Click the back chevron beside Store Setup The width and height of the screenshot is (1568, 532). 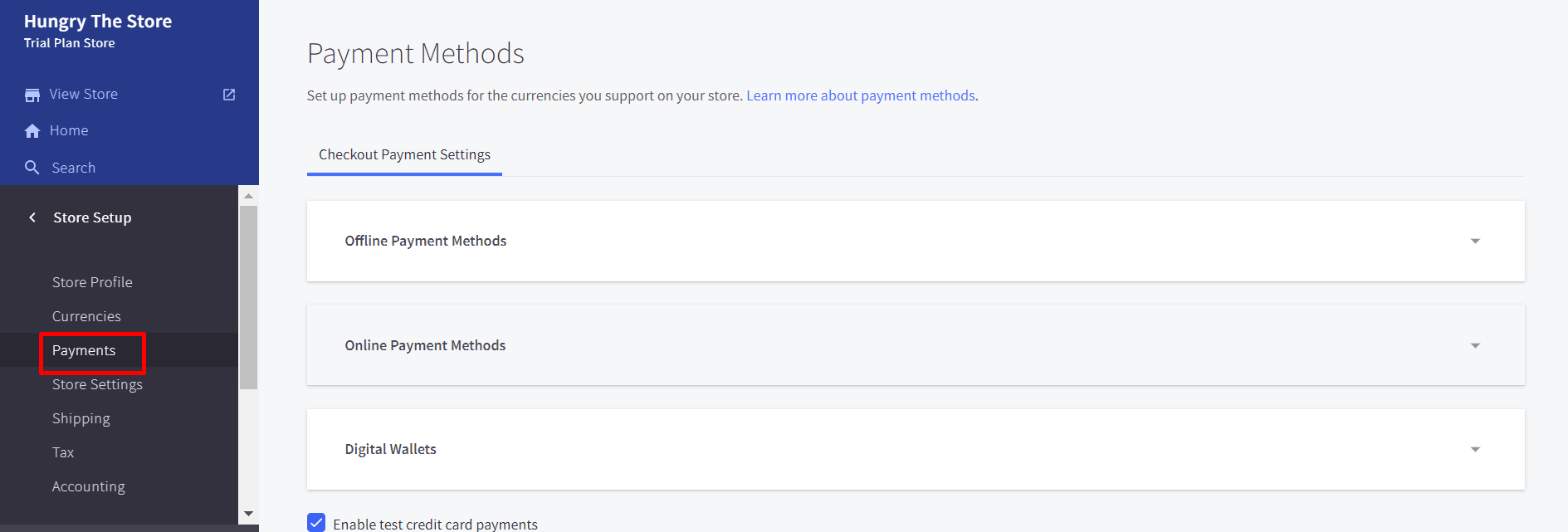point(32,217)
